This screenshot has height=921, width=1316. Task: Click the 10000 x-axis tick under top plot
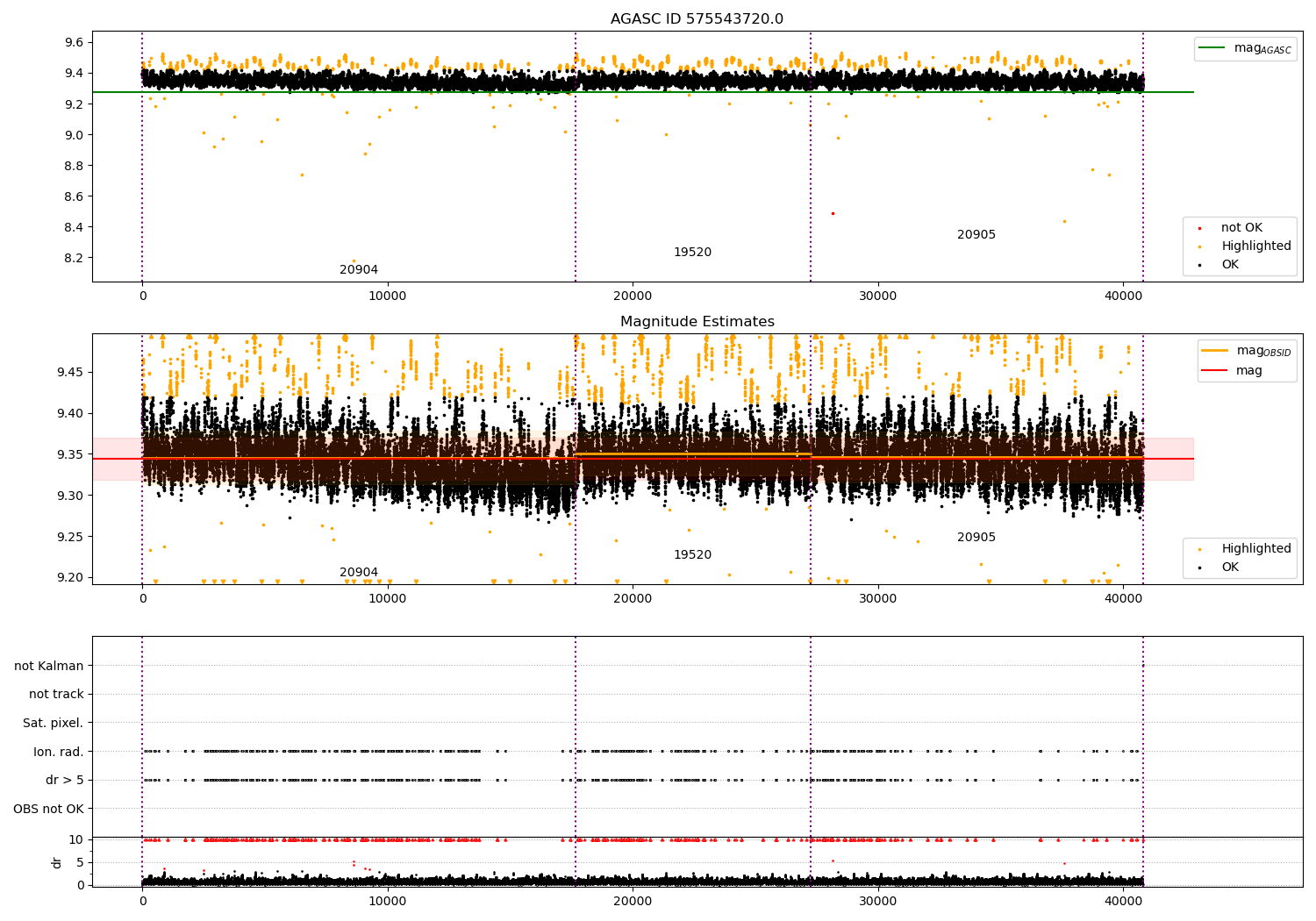[x=387, y=296]
